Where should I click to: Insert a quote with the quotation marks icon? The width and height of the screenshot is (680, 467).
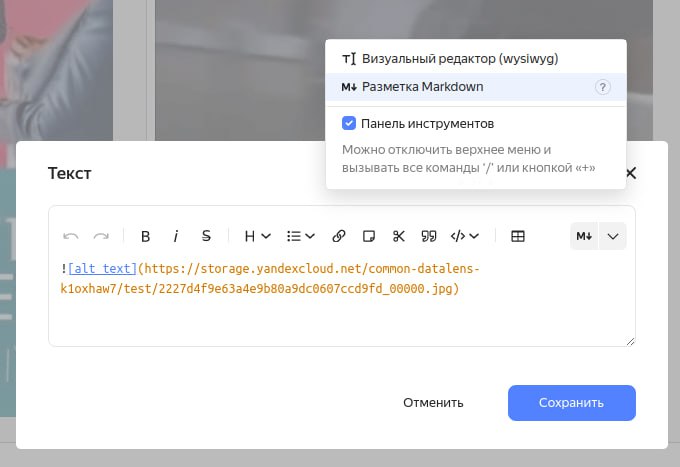pos(429,236)
